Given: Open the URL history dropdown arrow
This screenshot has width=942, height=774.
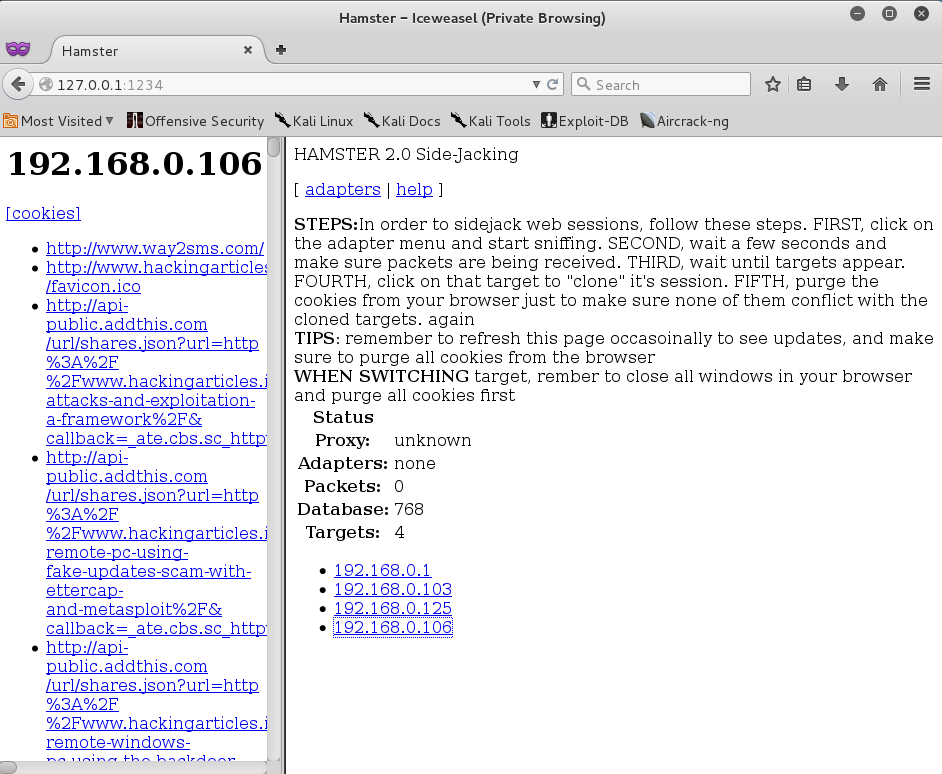Looking at the screenshot, I should coord(536,85).
